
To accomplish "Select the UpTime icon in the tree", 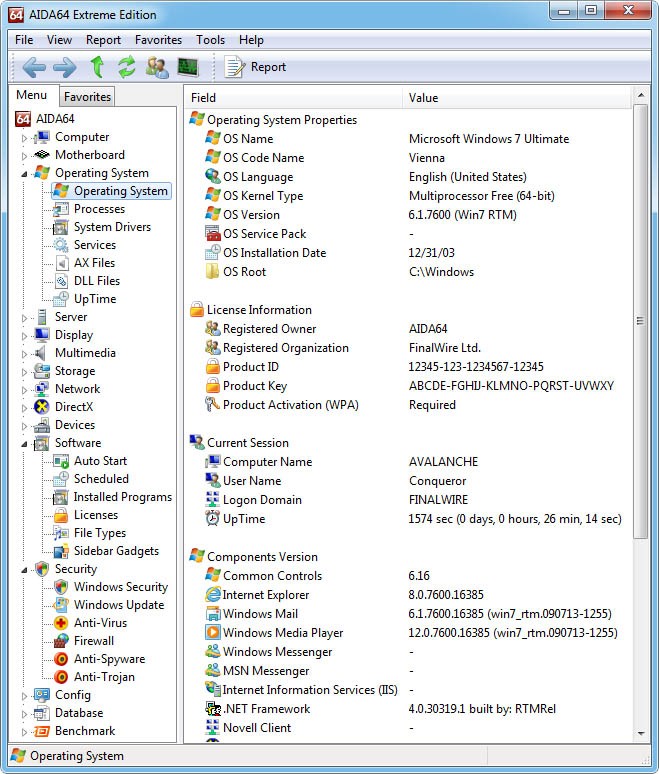I will (x=61, y=299).
